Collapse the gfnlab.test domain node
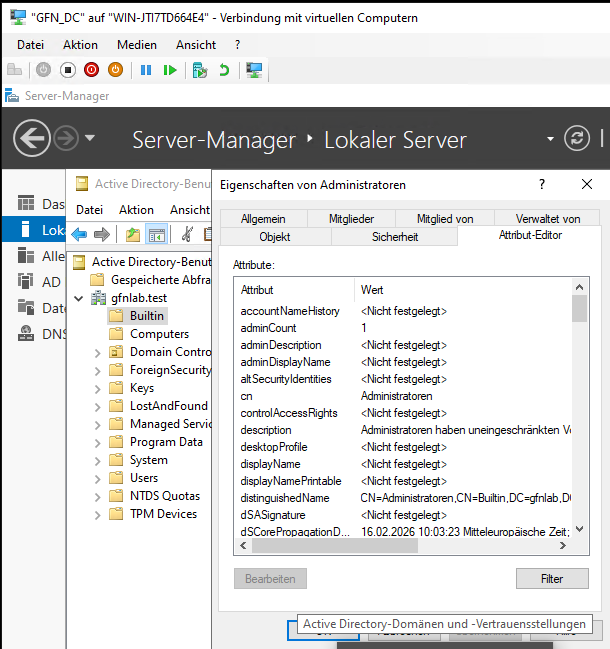 tap(79, 298)
